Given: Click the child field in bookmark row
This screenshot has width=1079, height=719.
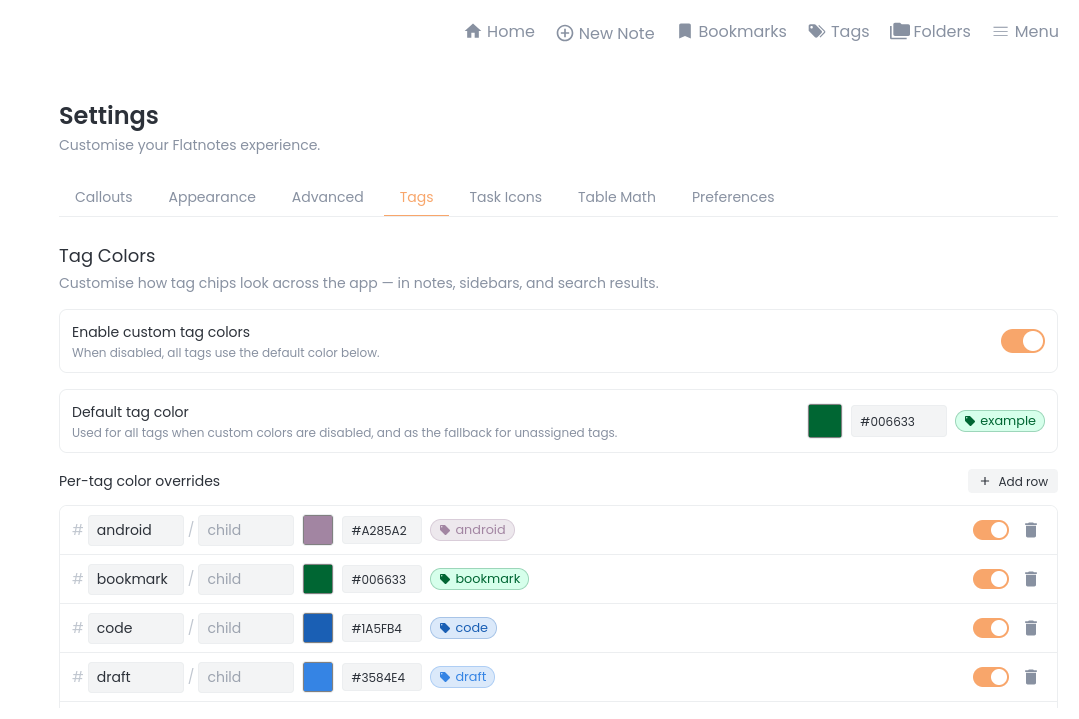Looking at the screenshot, I should pos(246,579).
